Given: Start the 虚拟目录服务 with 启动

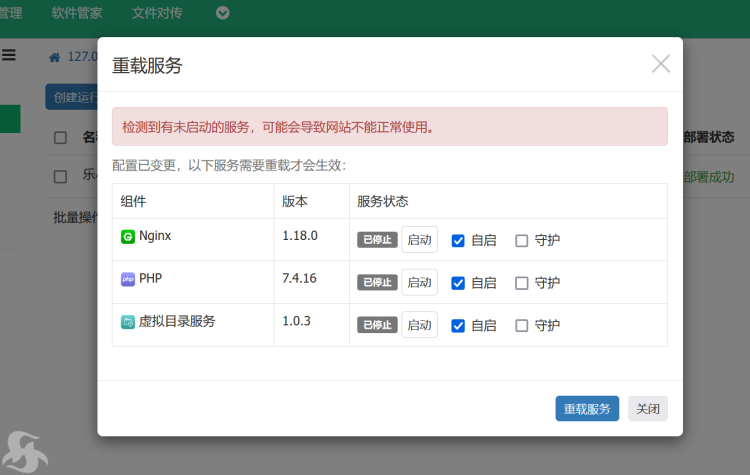Looking at the screenshot, I should click(x=419, y=325).
